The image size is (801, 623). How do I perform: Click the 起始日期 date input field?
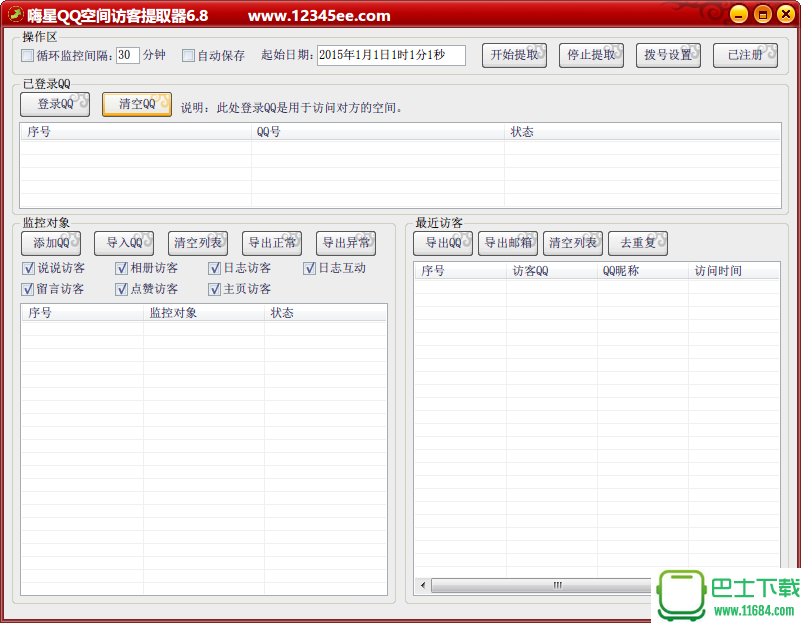(390, 55)
